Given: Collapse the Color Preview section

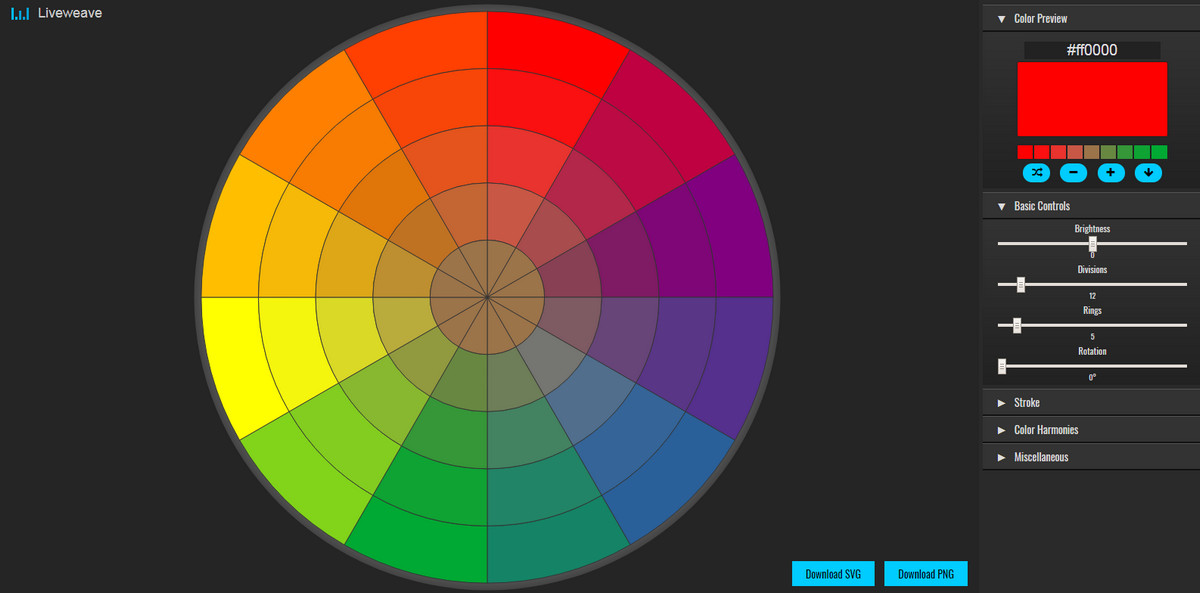Looking at the screenshot, I should click(x=1002, y=19).
